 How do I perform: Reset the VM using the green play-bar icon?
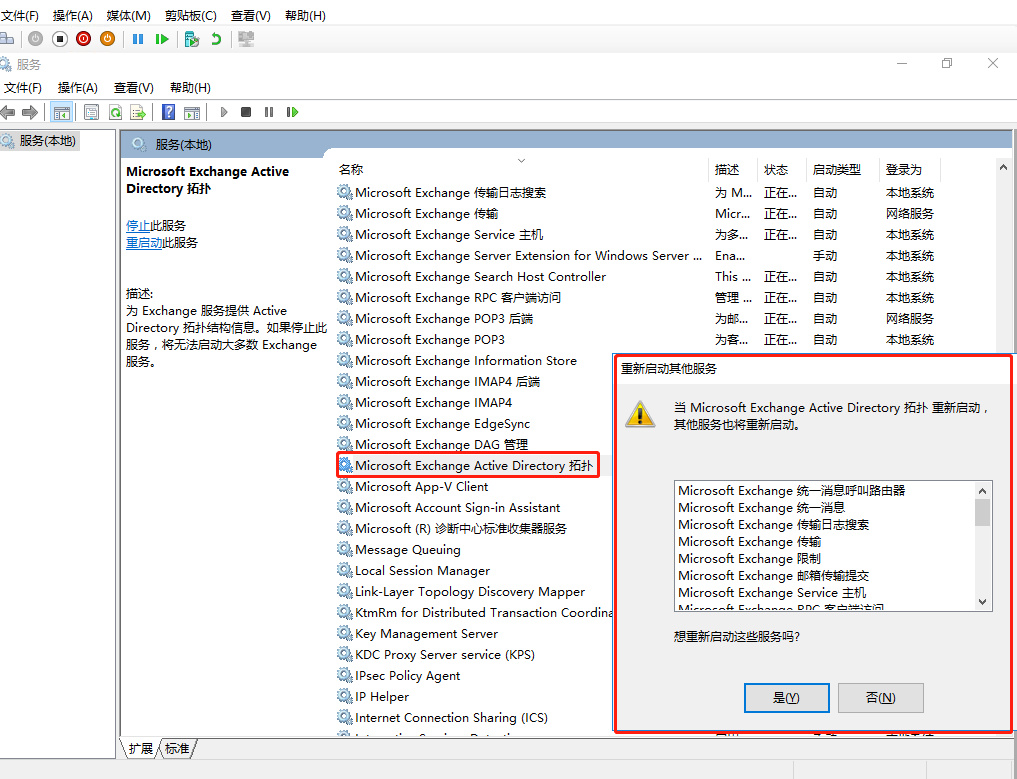click(162, 39)
